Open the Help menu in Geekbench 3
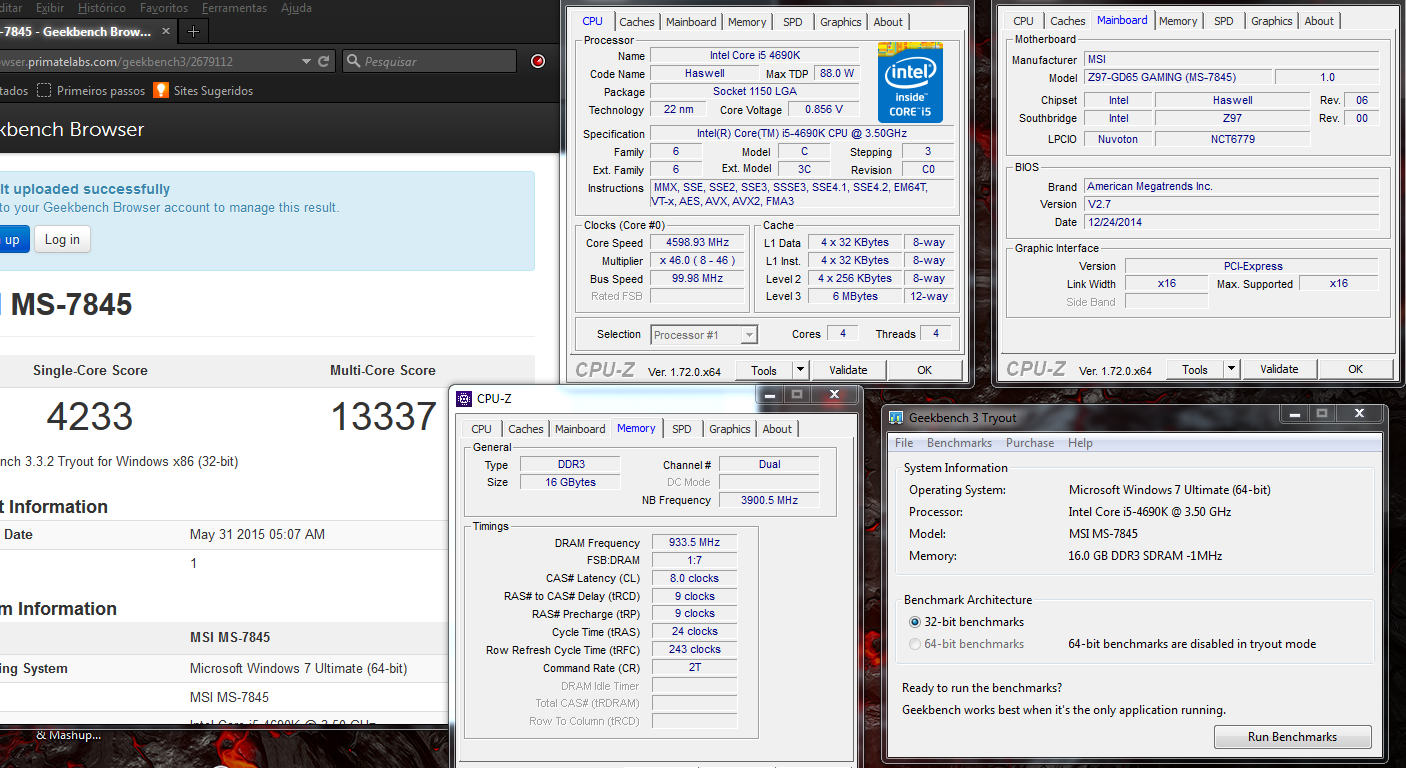The height and width of the screenshot is (768, 1406). coord(1080,443)
